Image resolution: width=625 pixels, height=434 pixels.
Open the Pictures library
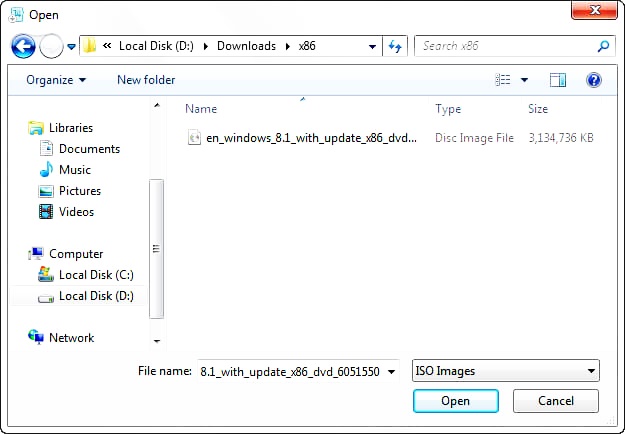pyautogui.click(x=80, y=191)
